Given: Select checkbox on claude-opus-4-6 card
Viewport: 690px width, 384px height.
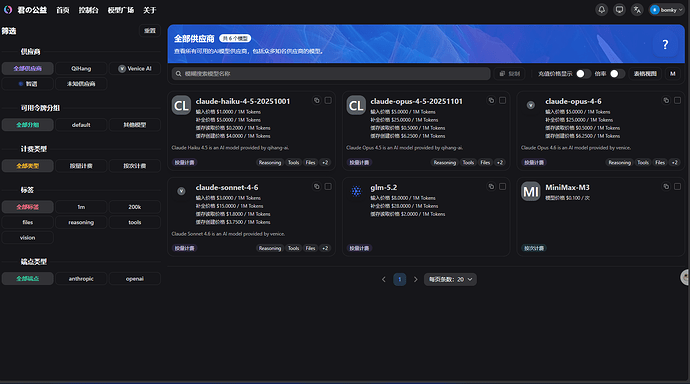Looking at the screenshot, I should pos(677,101).
